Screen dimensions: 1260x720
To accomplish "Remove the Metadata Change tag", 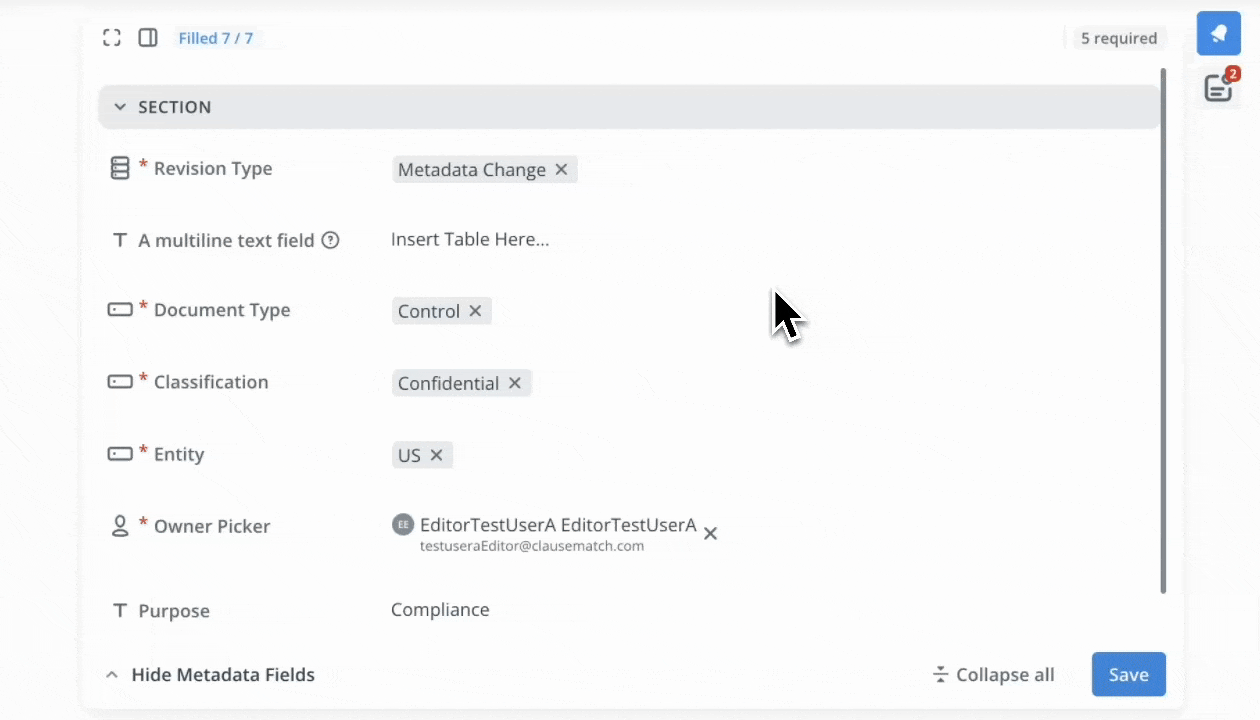I will coord(562,170).
